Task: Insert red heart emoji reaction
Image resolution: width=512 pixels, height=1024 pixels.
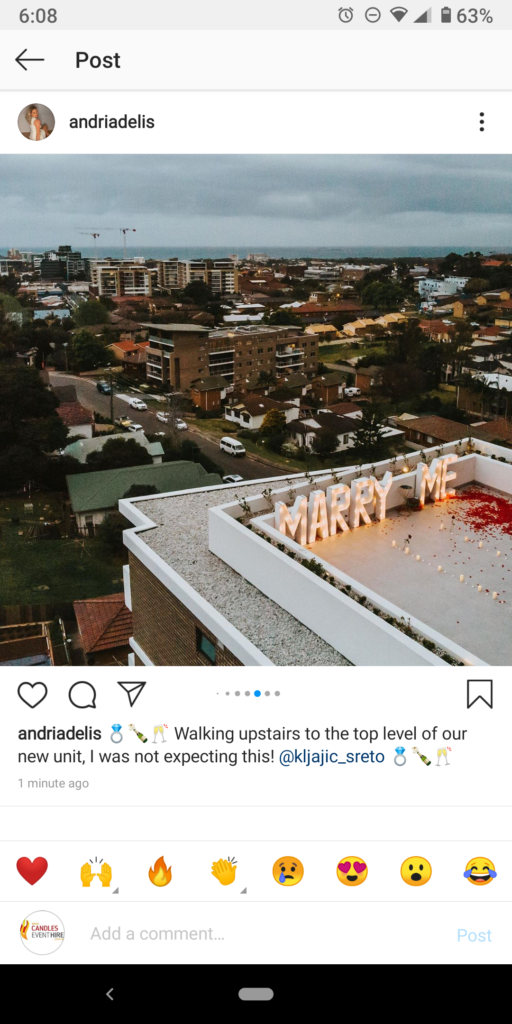Action: pyautogui.click(x=32, y=871)
